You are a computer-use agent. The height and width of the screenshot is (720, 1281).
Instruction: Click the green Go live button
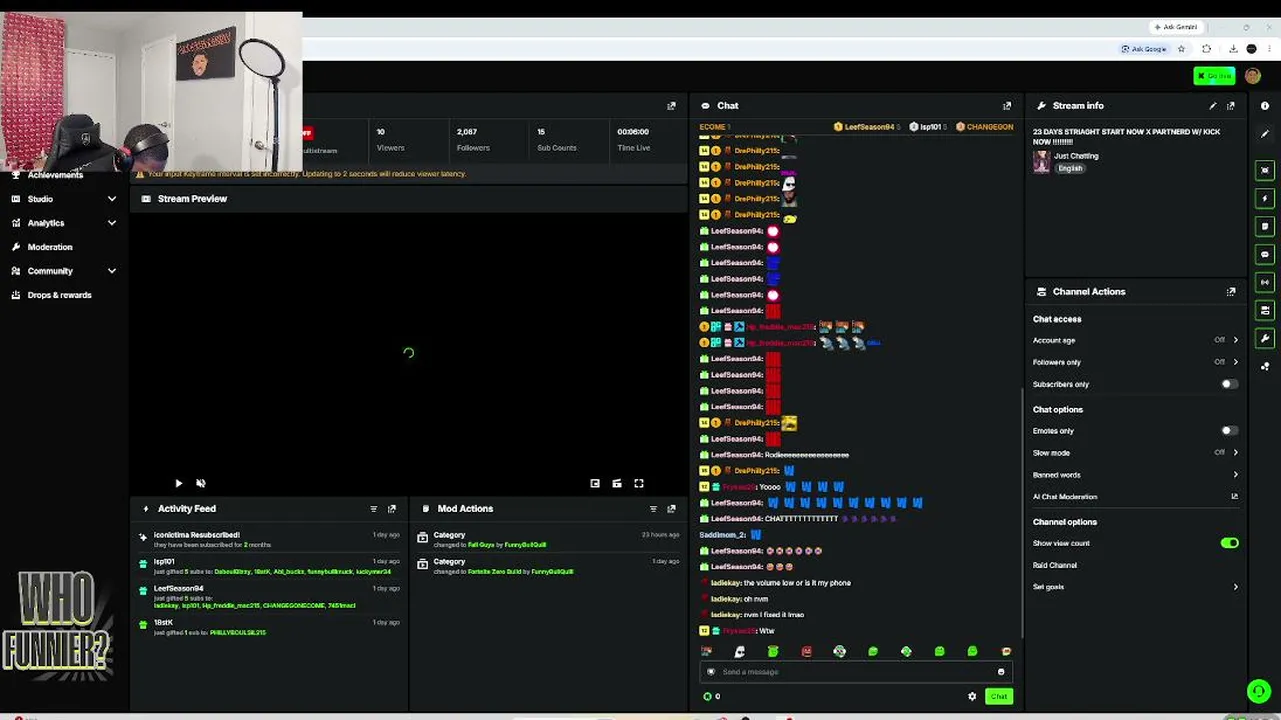point(1214,76)
